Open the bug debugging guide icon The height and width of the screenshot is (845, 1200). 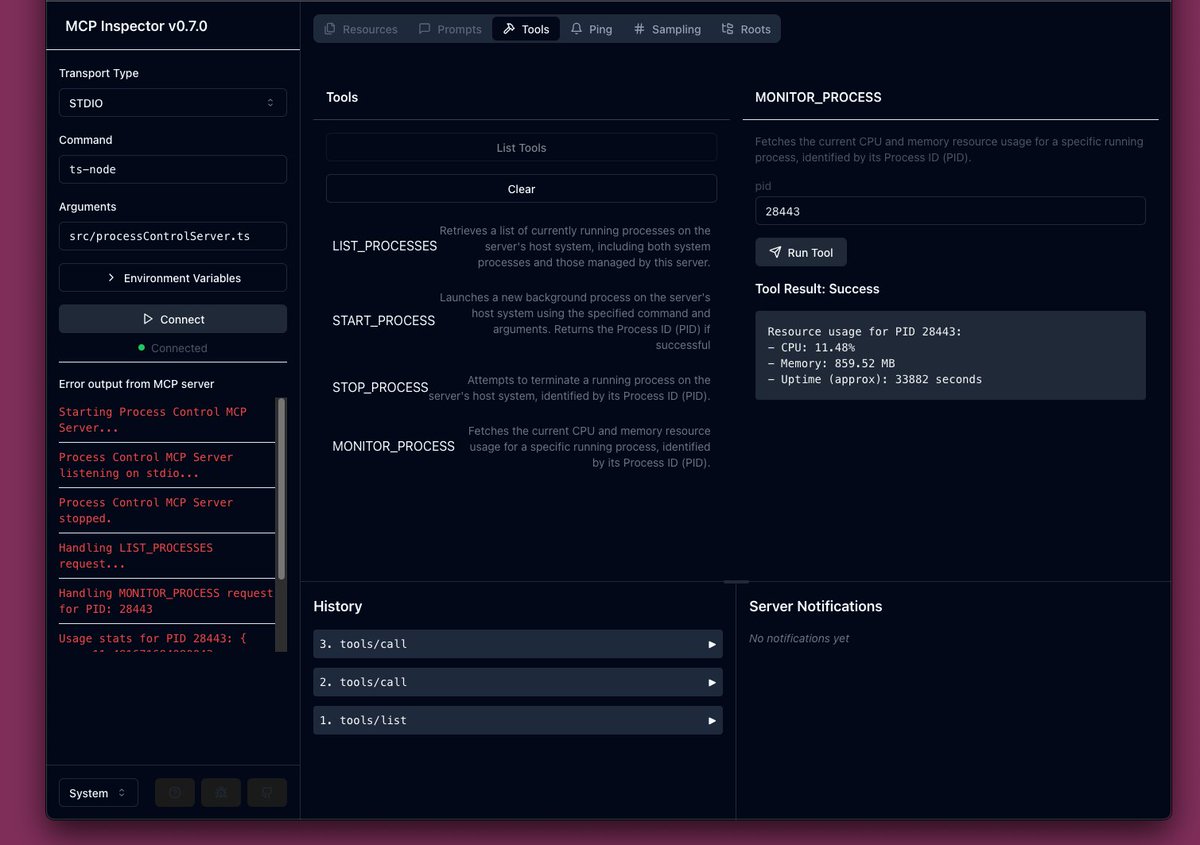pyautogui.click(x=221, y=793)
